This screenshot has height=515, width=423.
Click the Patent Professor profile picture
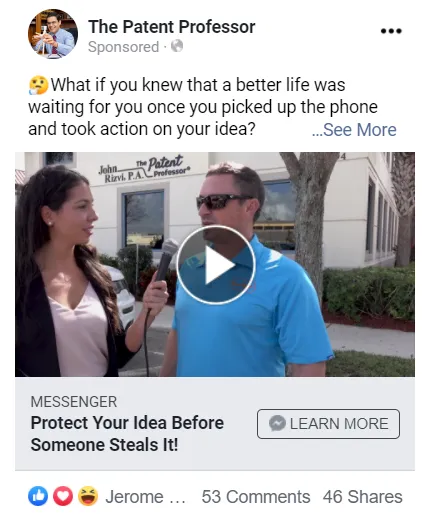pos(53,34)
